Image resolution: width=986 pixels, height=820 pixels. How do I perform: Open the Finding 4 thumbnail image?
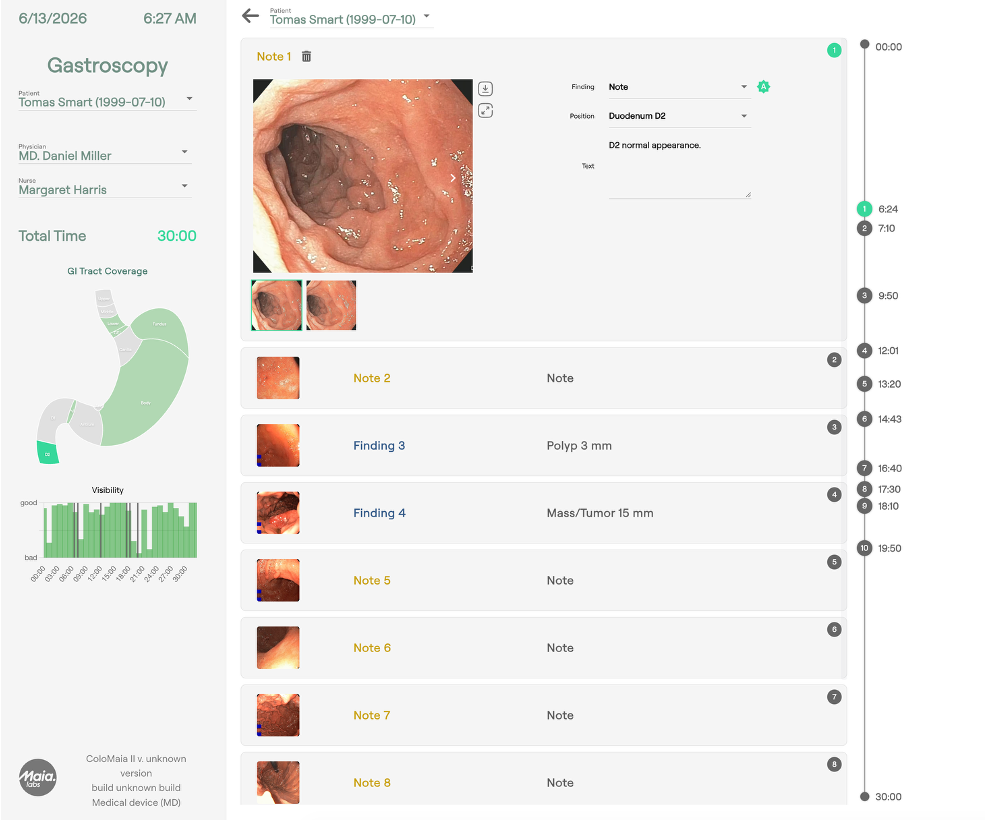tap(278, 512)
